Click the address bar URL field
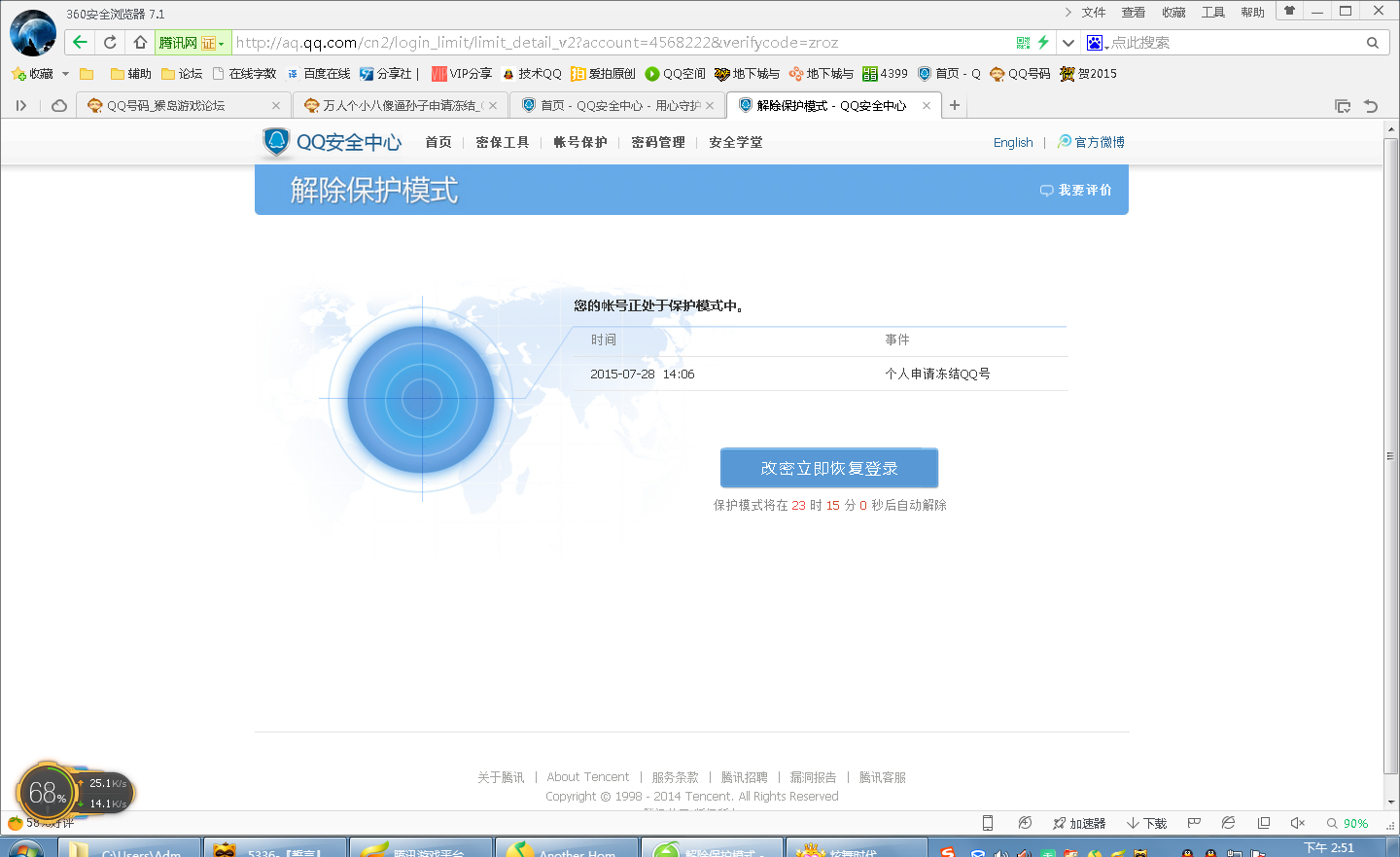Viewport: 1400px width, 857px height. (622, 43)
